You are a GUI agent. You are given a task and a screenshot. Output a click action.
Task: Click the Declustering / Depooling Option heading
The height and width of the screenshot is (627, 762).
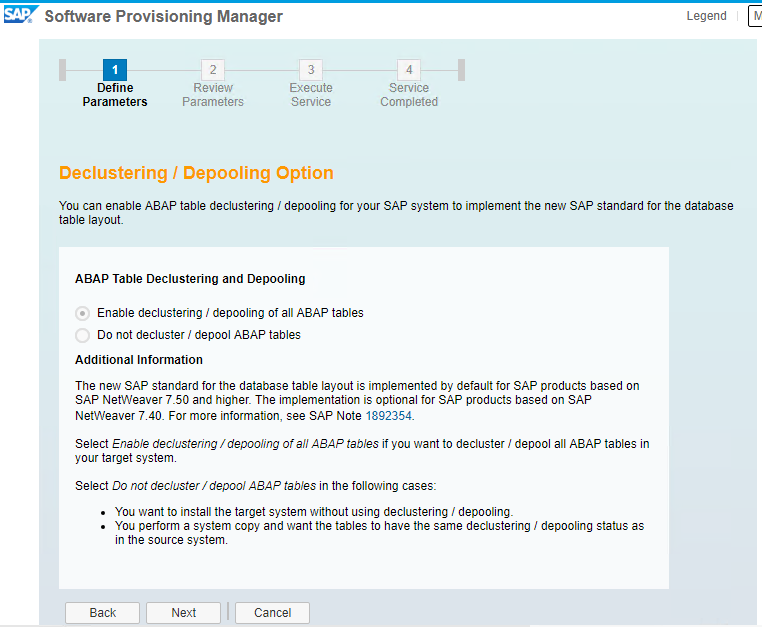[x=196, y=173]
